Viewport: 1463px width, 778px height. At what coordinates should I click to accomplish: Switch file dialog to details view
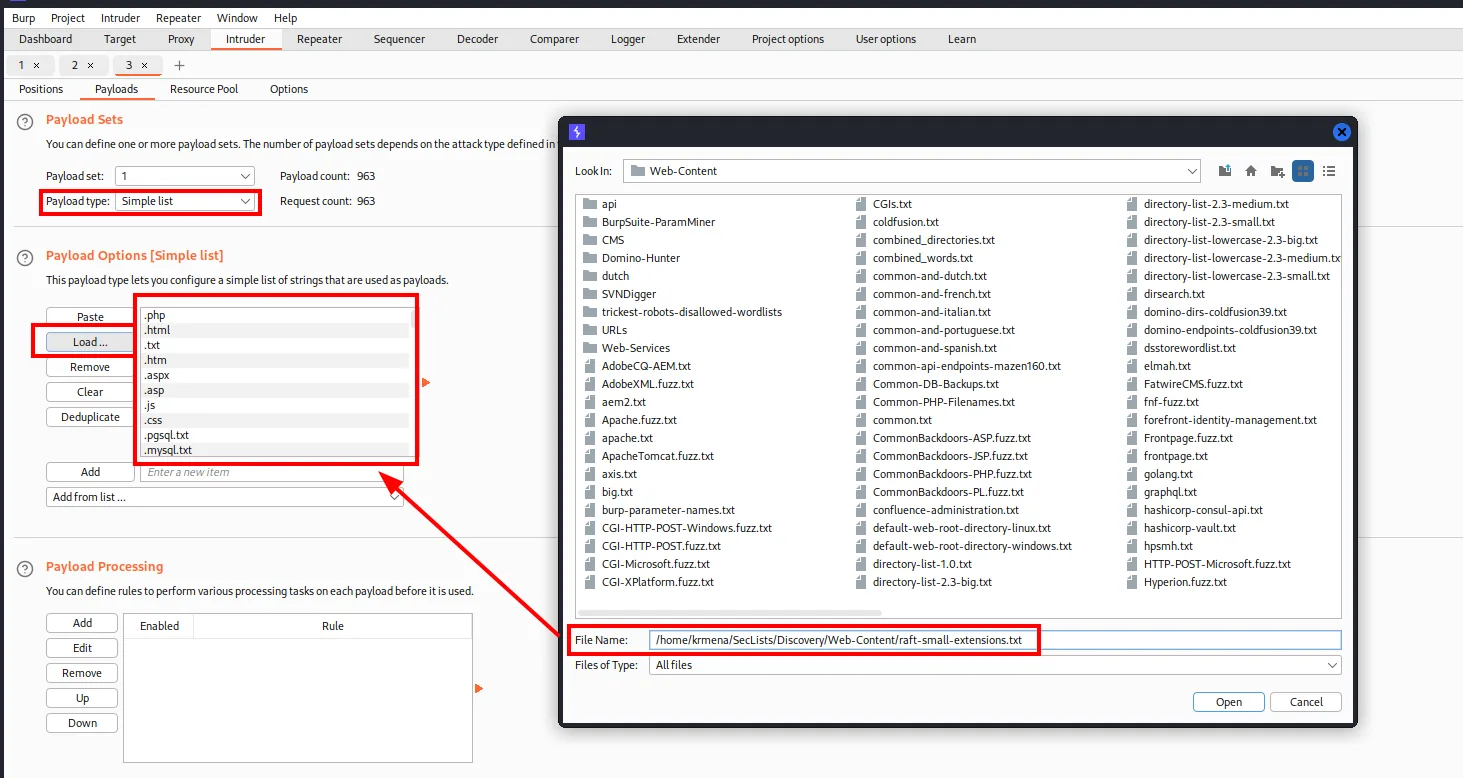pyautogui.click(x=1329, y=171)
